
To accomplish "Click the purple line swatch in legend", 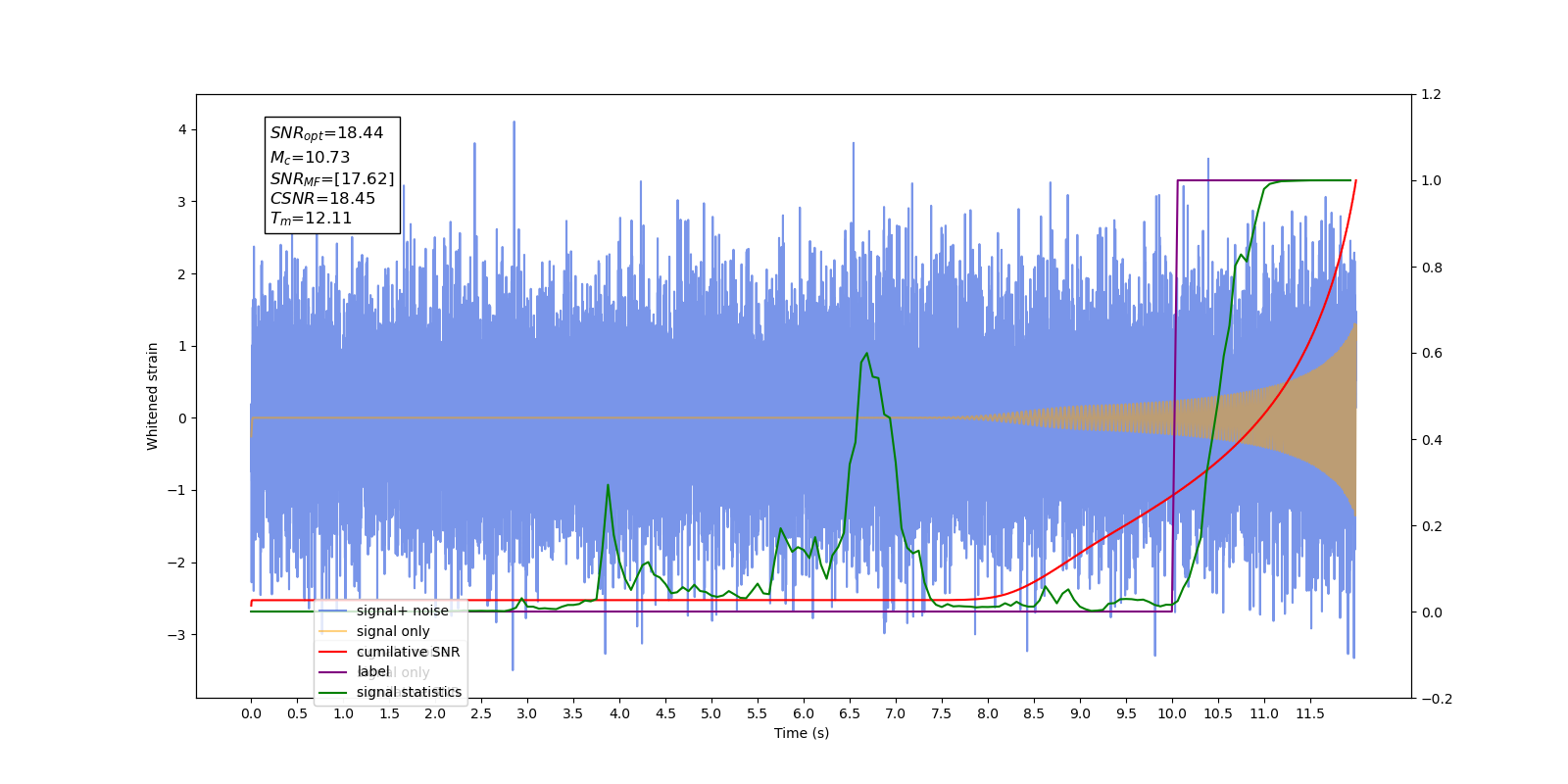I will (333, 672).
